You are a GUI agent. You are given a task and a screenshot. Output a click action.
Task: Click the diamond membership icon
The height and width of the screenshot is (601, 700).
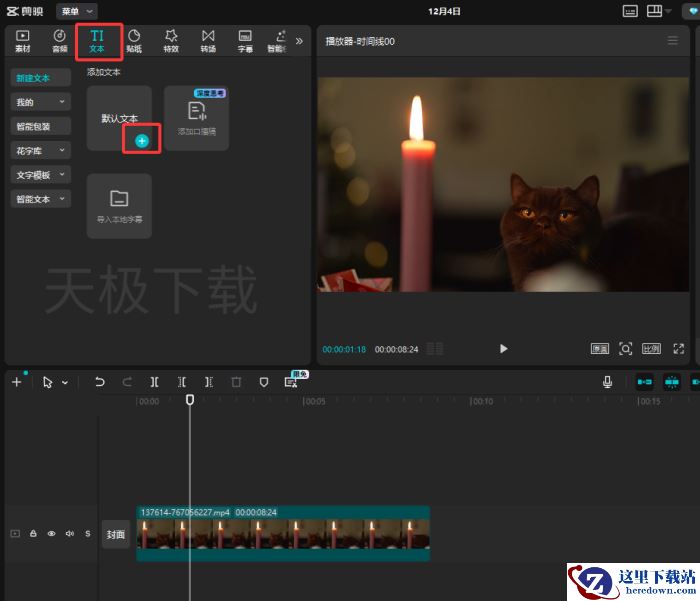coord(693,11)
